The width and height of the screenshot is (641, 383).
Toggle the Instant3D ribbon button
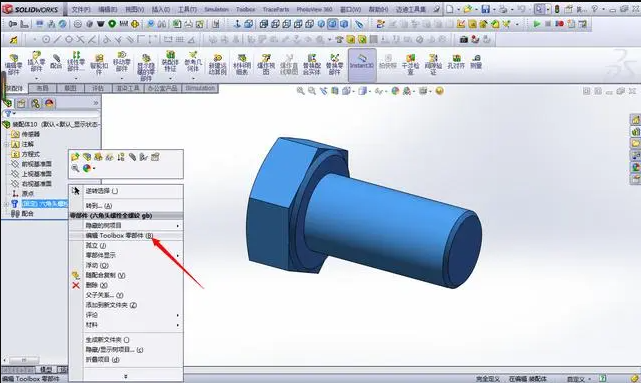coord(362,65)
